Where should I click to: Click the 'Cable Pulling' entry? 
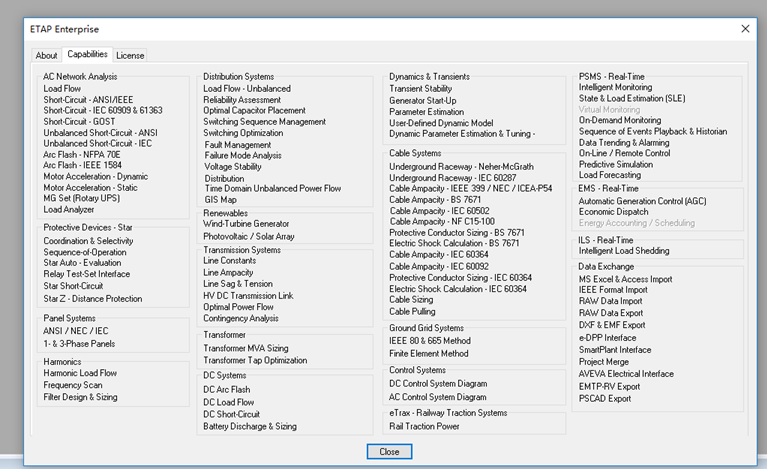(412, 311)
